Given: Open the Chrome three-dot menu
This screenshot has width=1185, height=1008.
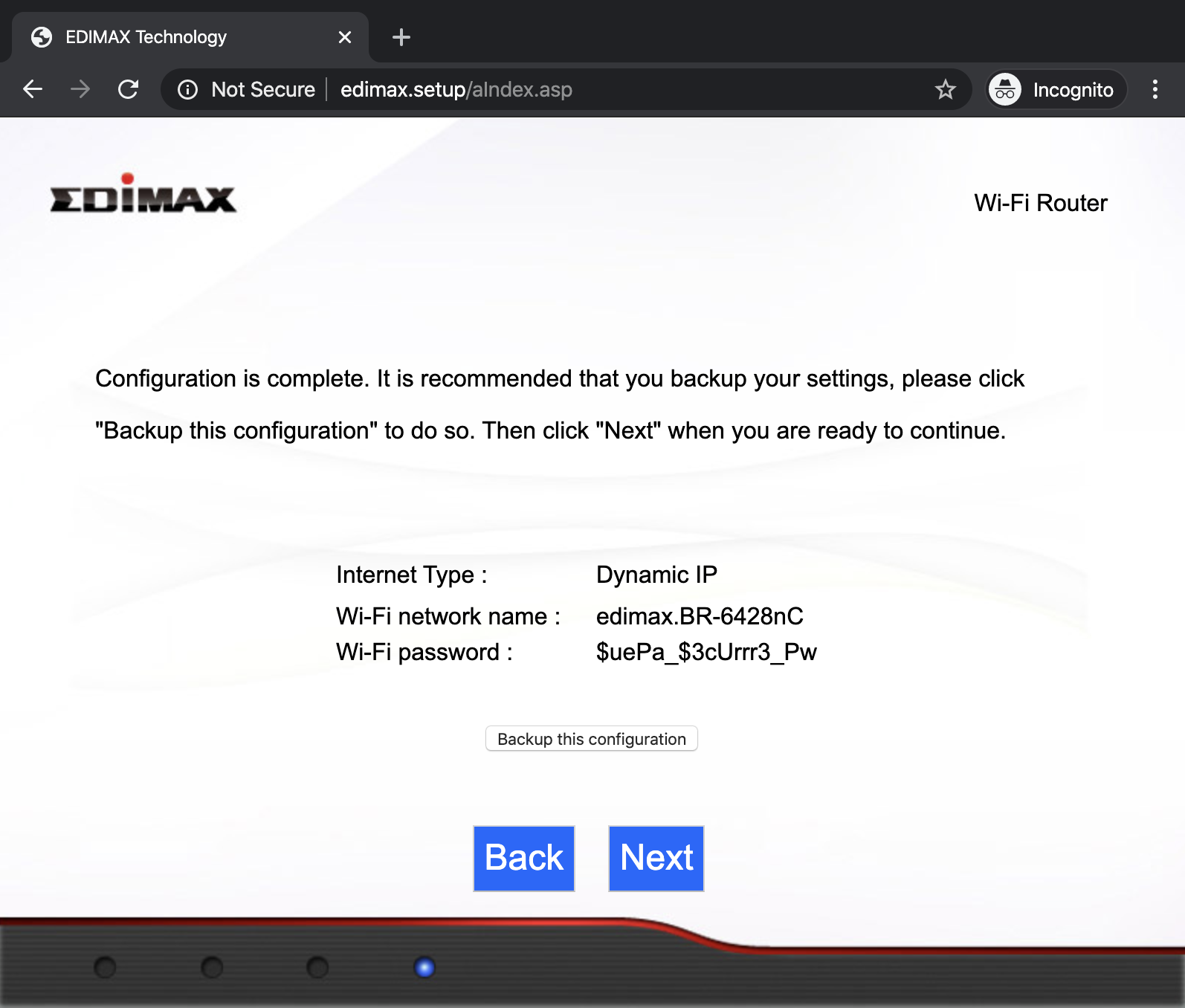Looking at the screenshot, I should pos(1155,89).
